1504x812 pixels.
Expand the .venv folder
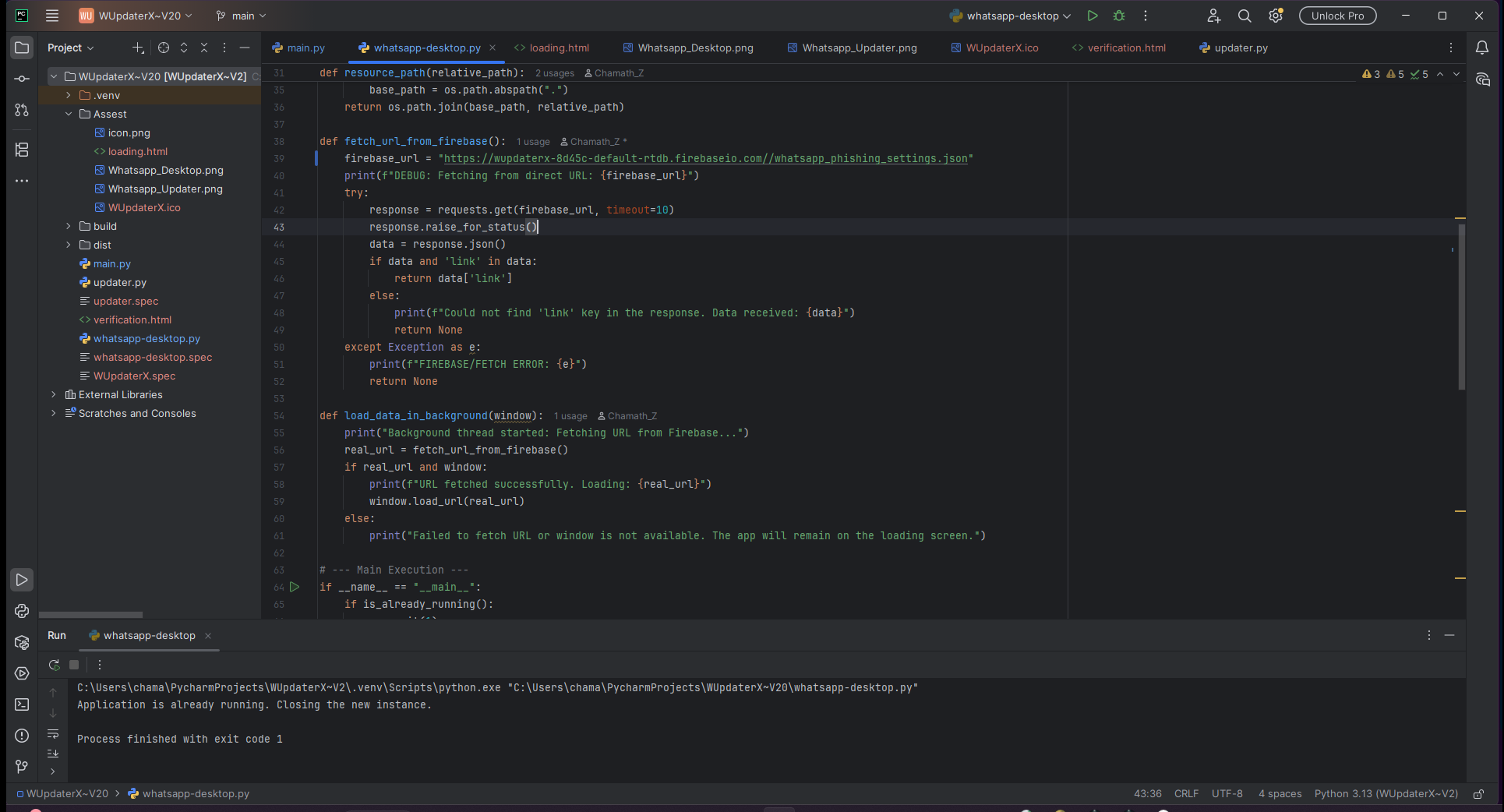[x=69, y=95]
